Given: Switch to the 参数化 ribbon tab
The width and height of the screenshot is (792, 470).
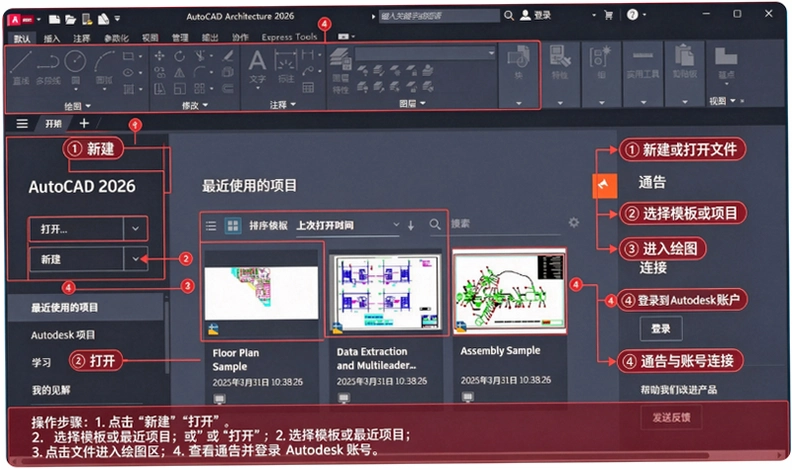Looking at the screenshot, I should (116, 38).
